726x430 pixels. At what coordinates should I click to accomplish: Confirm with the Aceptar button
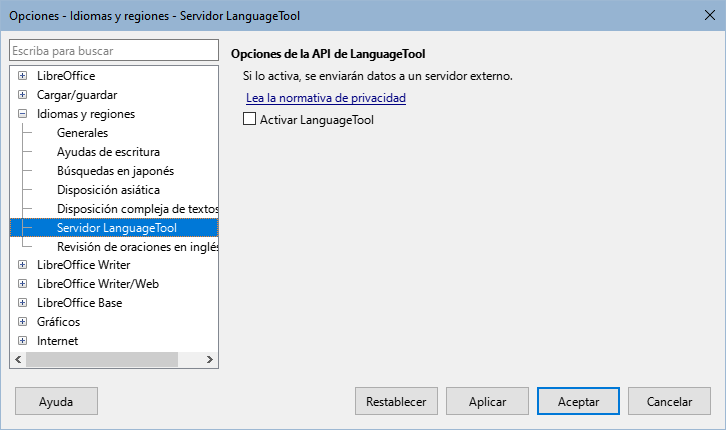coord(578,401)
